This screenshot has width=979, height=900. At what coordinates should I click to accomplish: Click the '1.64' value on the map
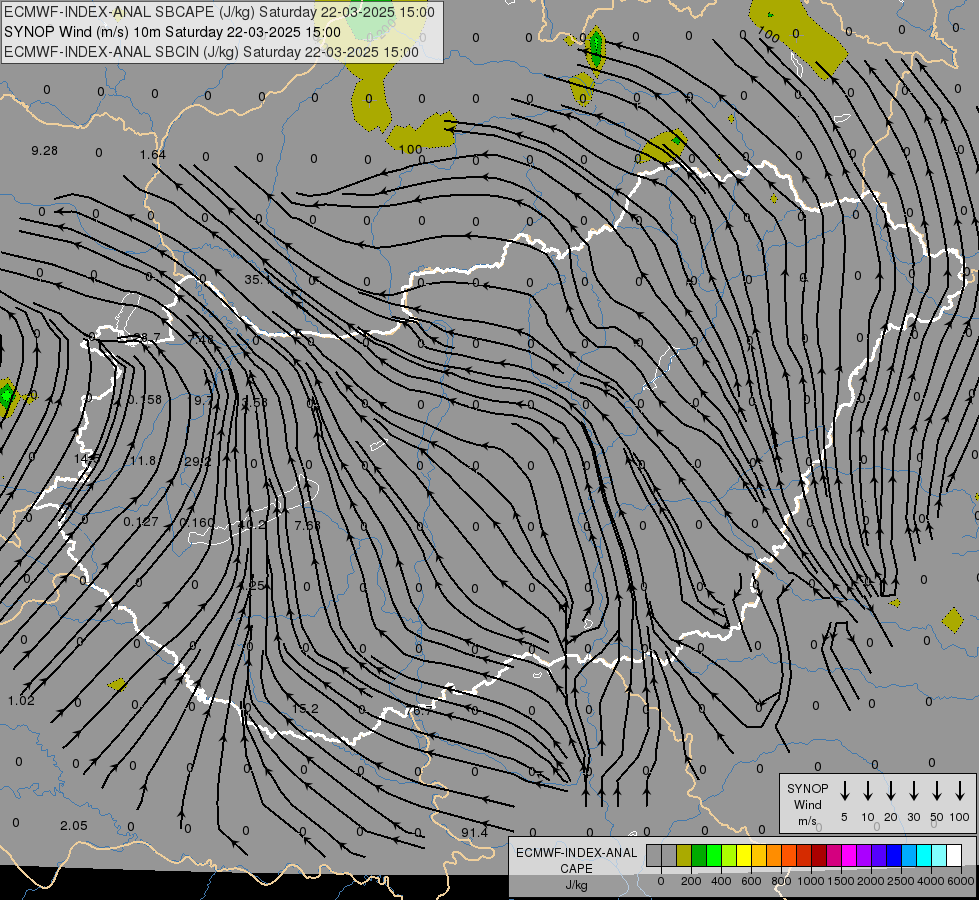(153, 154)
